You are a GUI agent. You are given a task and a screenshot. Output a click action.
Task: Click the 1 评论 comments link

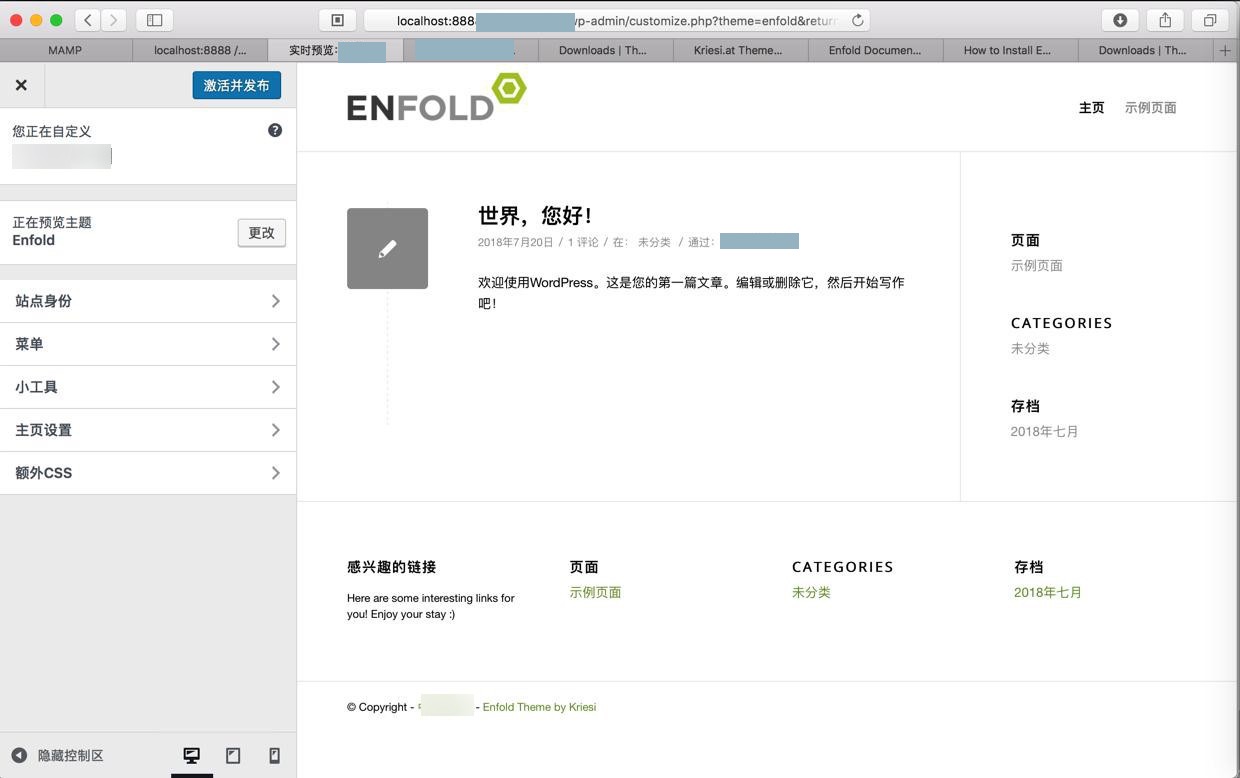(x=583, y=242)
